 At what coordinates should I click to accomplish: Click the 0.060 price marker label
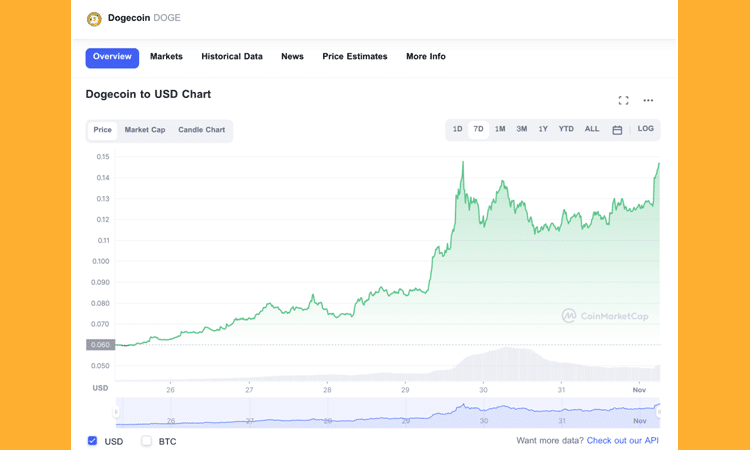click(100, 345)
